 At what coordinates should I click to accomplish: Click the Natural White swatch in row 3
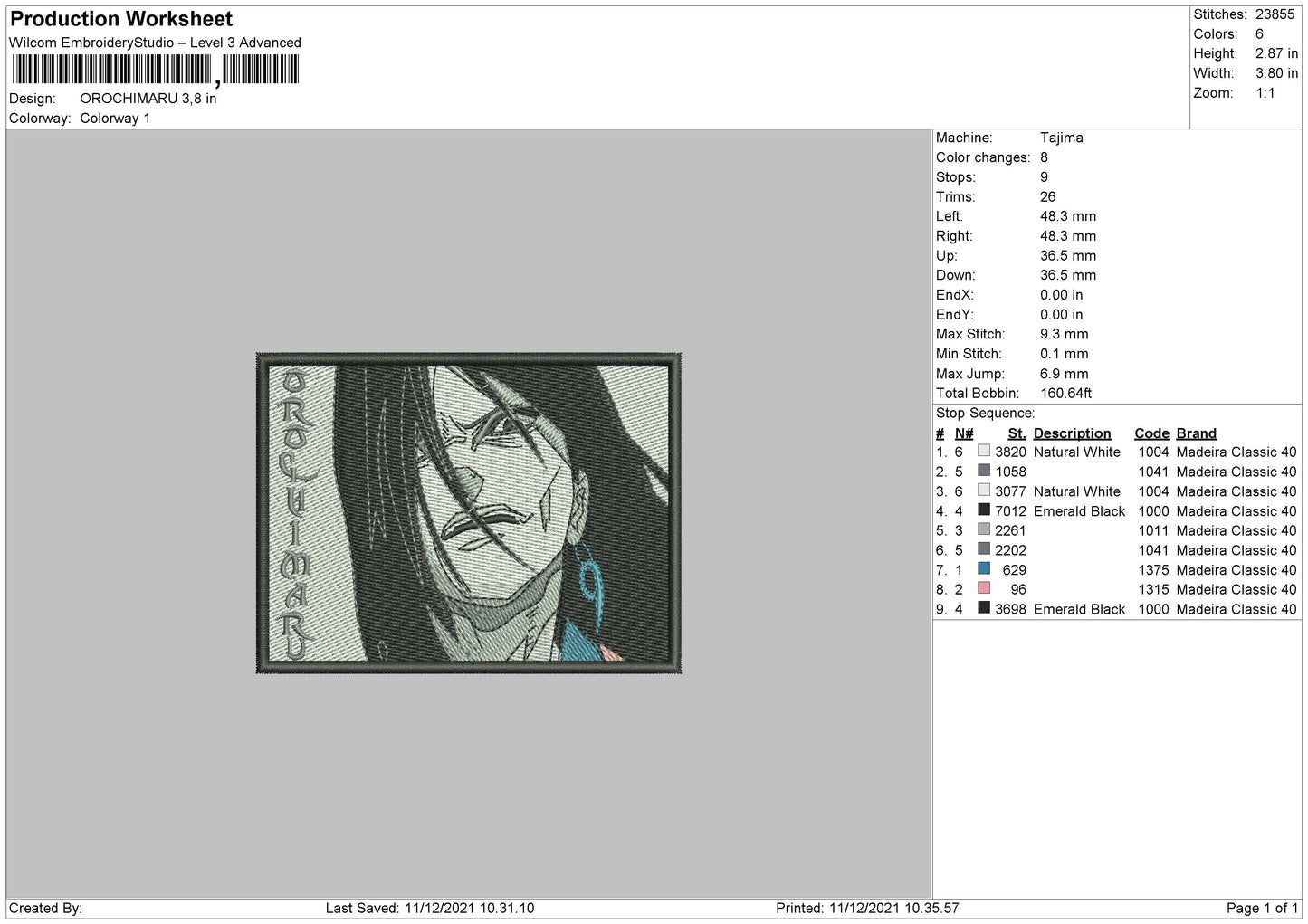[x=984, y=491]
